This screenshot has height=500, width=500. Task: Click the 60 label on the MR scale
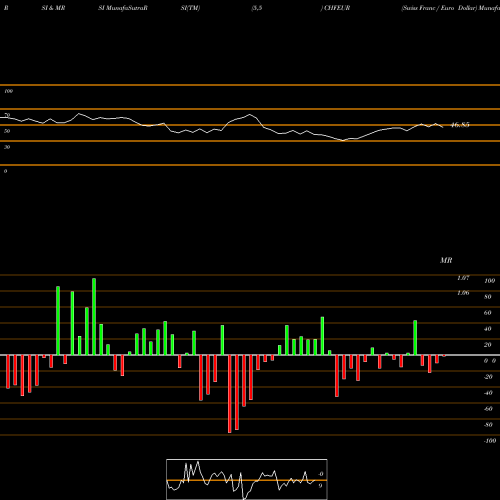[x=488, y=313]
